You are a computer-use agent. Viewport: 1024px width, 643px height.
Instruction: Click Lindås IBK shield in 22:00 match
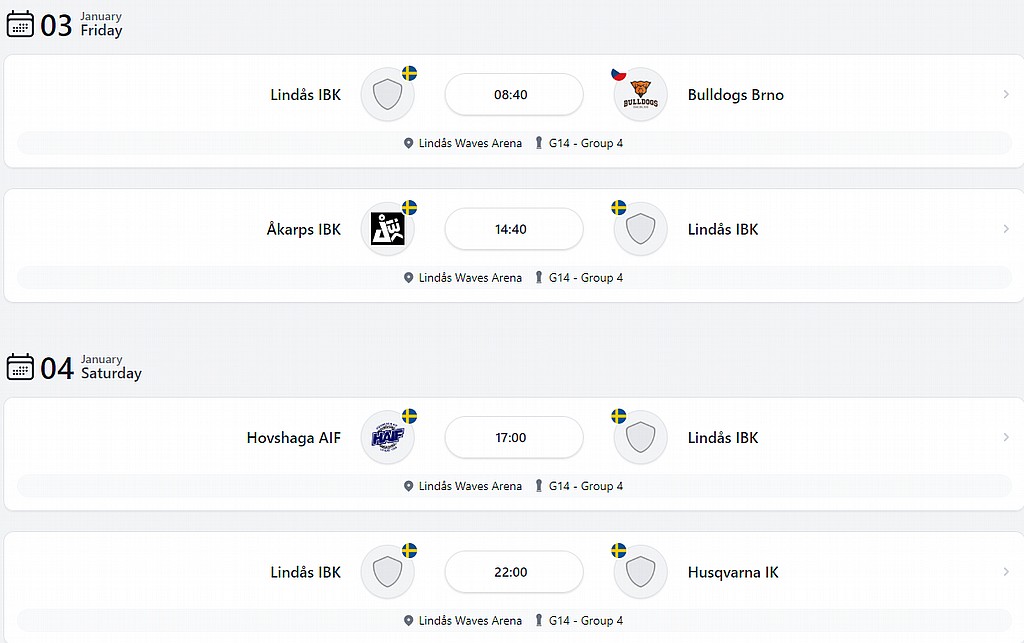tap(387, 572)
